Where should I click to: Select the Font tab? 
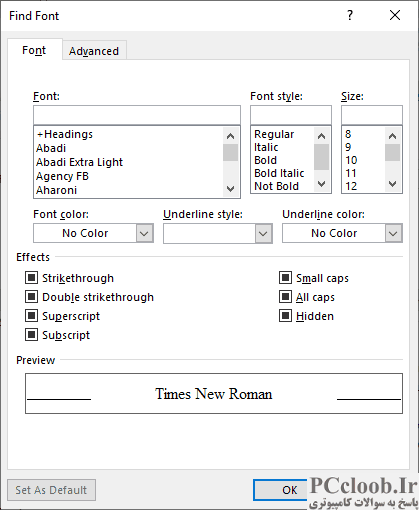[34, 50]
